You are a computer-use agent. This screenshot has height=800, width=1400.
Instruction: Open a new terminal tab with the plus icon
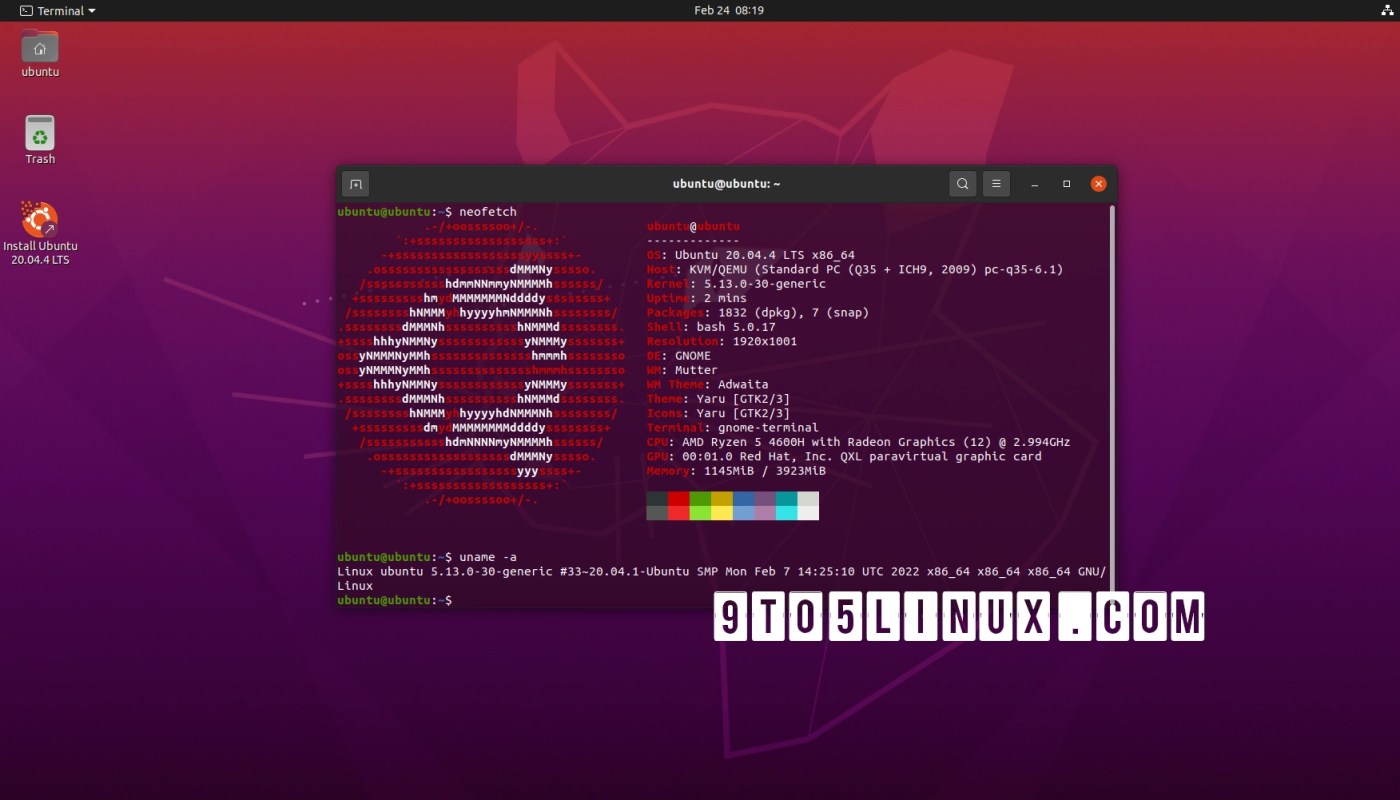(x=355, y=184)
